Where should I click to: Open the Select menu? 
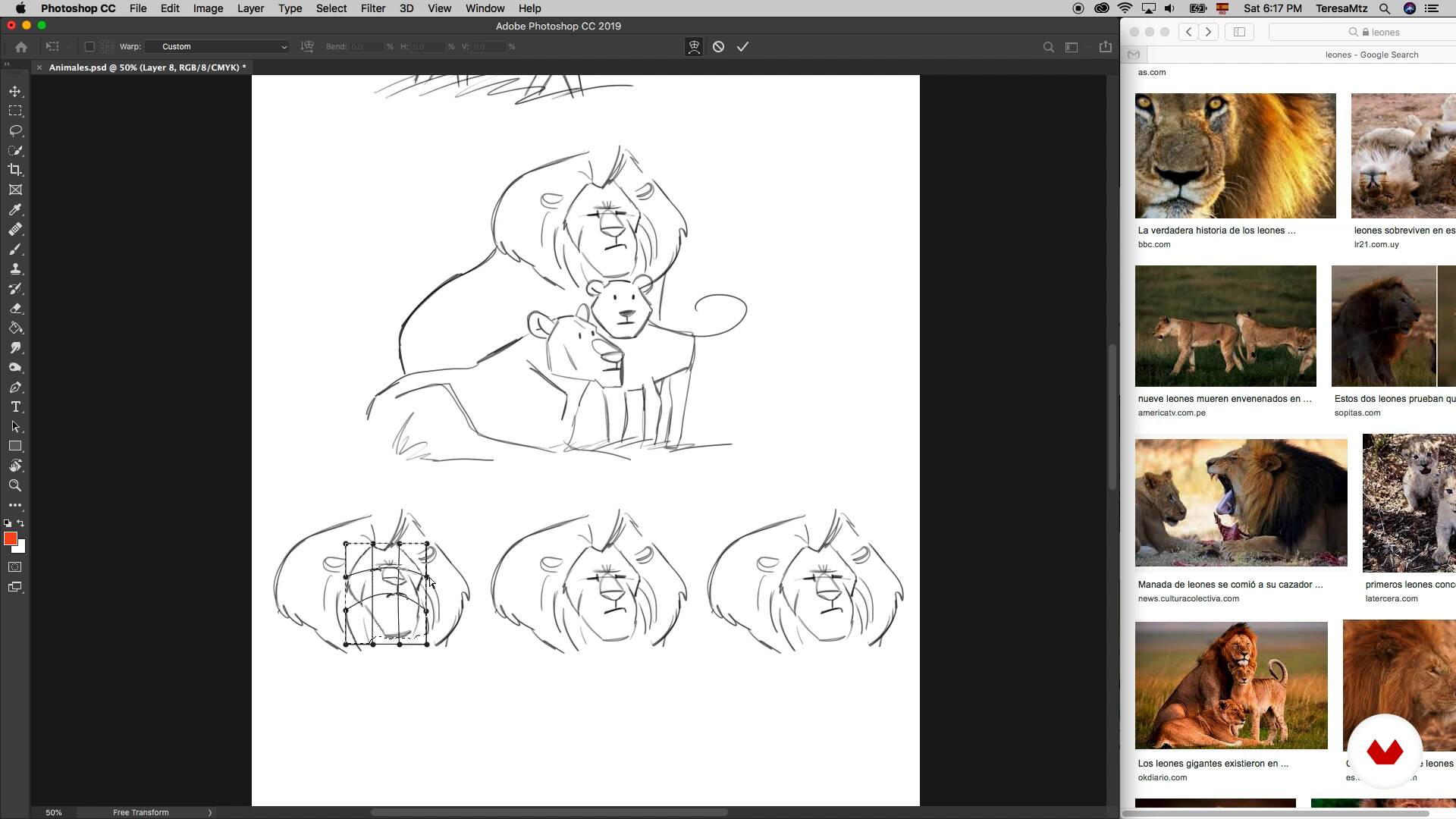(331, 8)
